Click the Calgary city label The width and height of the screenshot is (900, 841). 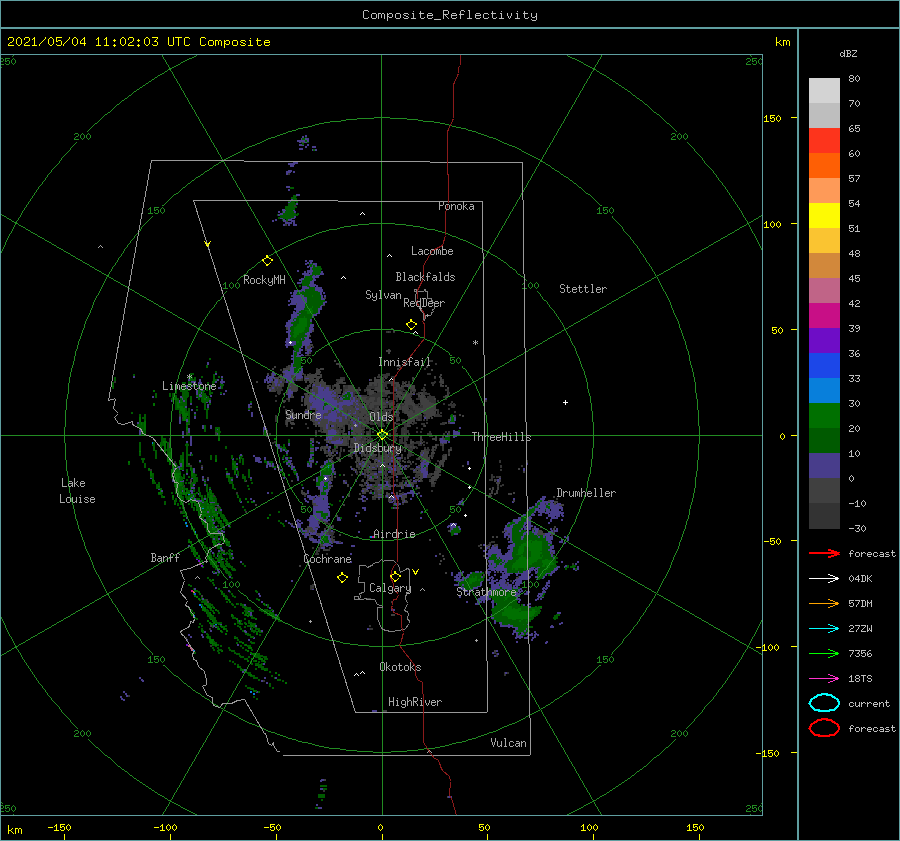click(x=390, y=588)
